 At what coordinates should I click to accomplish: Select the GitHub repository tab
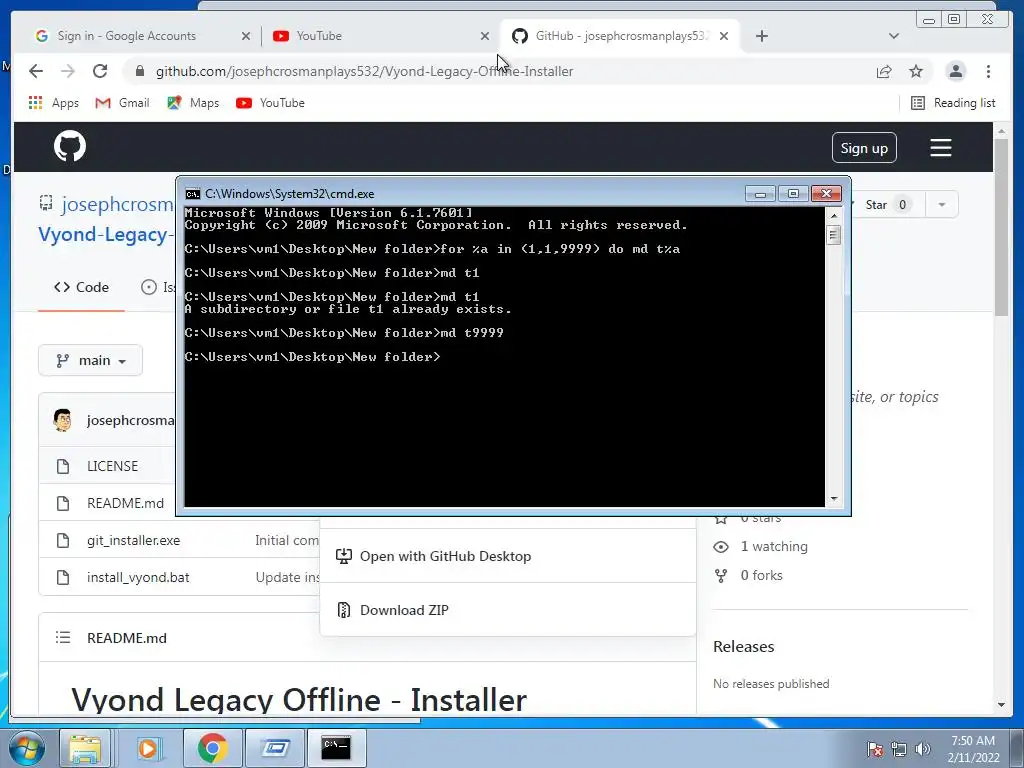pos(619,36)
